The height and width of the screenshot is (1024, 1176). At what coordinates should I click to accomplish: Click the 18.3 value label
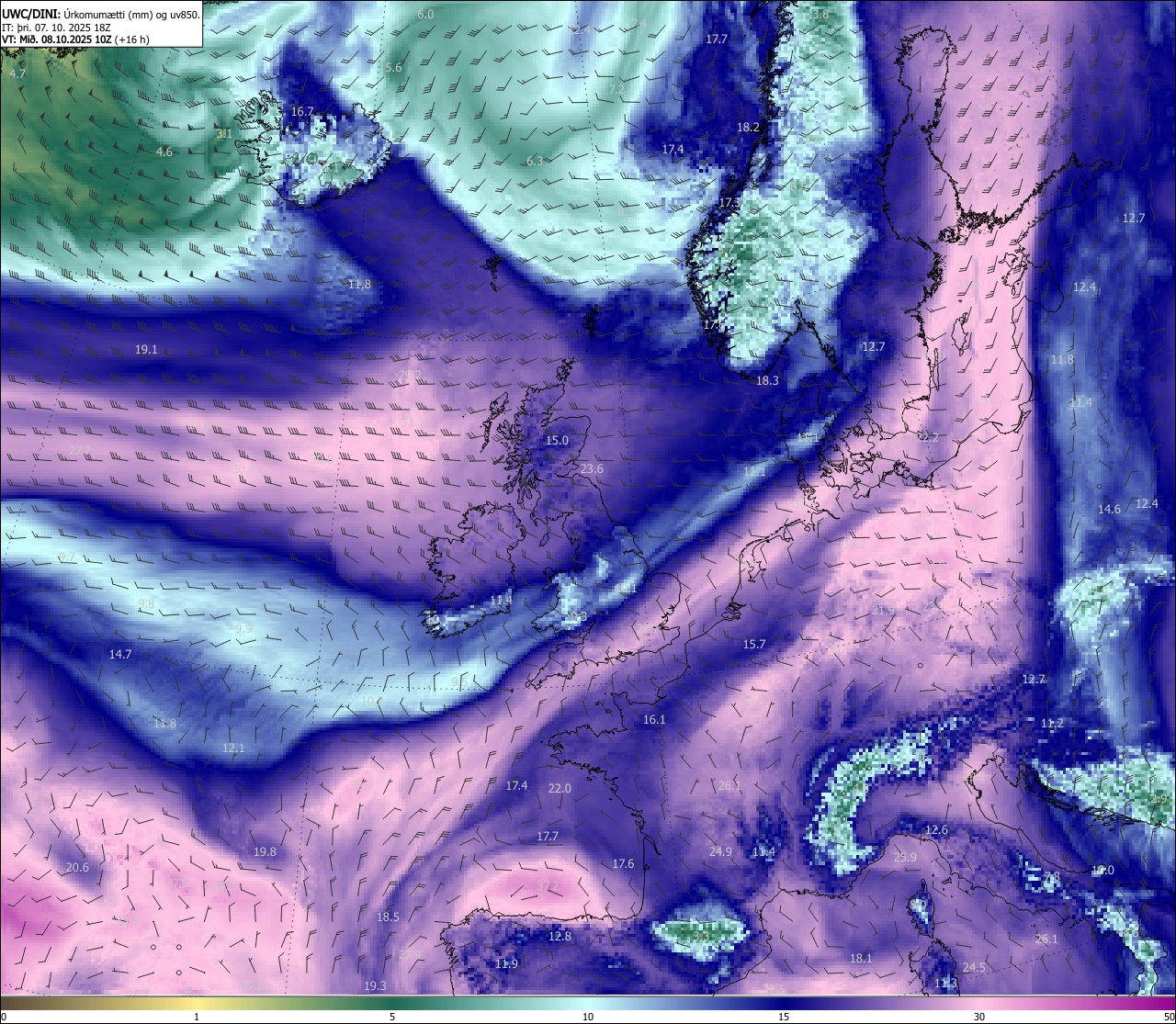pyautogui.click(x=767, y=381)
